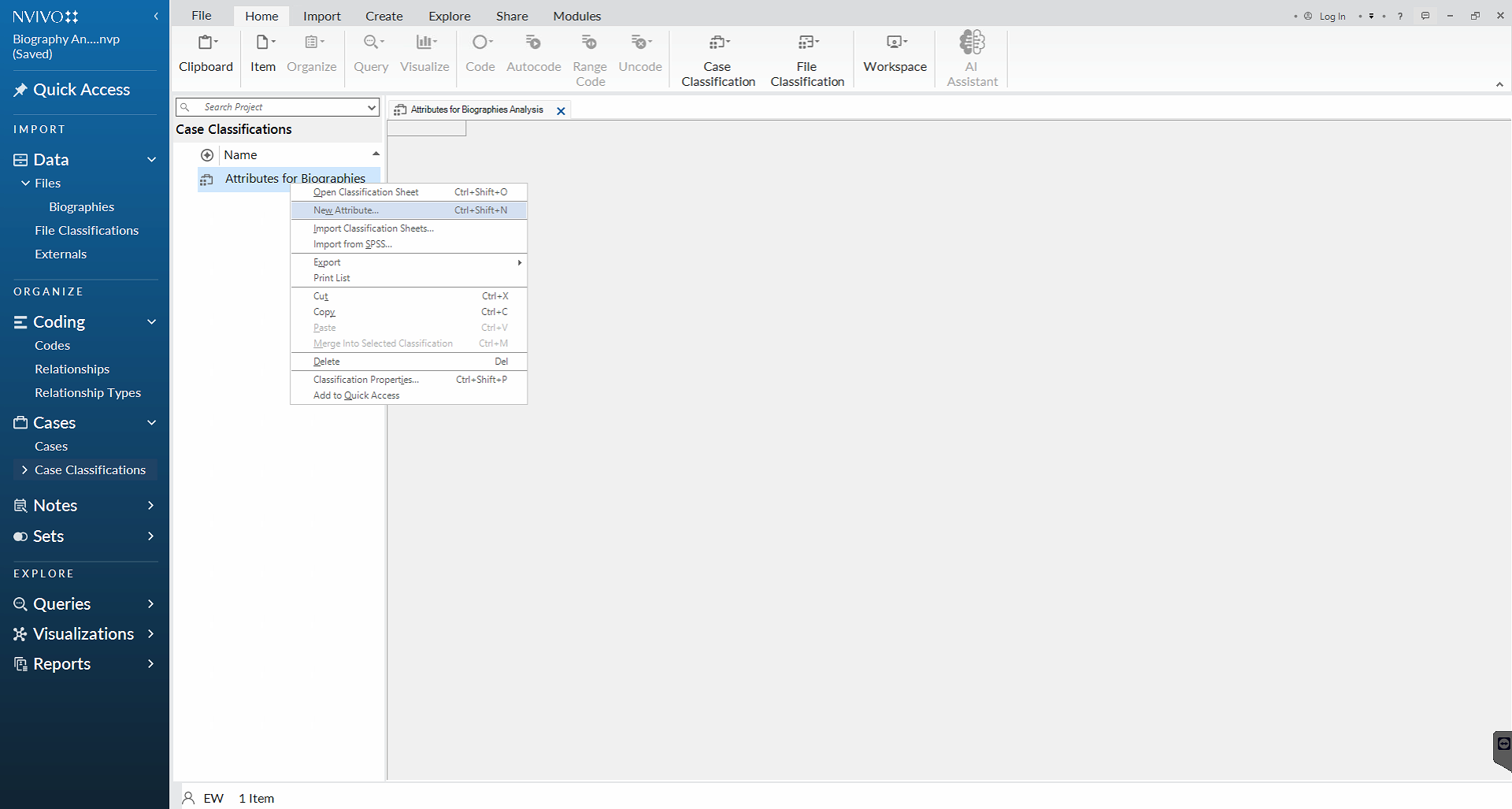This screenshot has height=809, width=1512.
Task: Click the help question mark icon
Action: (1399, 16)
